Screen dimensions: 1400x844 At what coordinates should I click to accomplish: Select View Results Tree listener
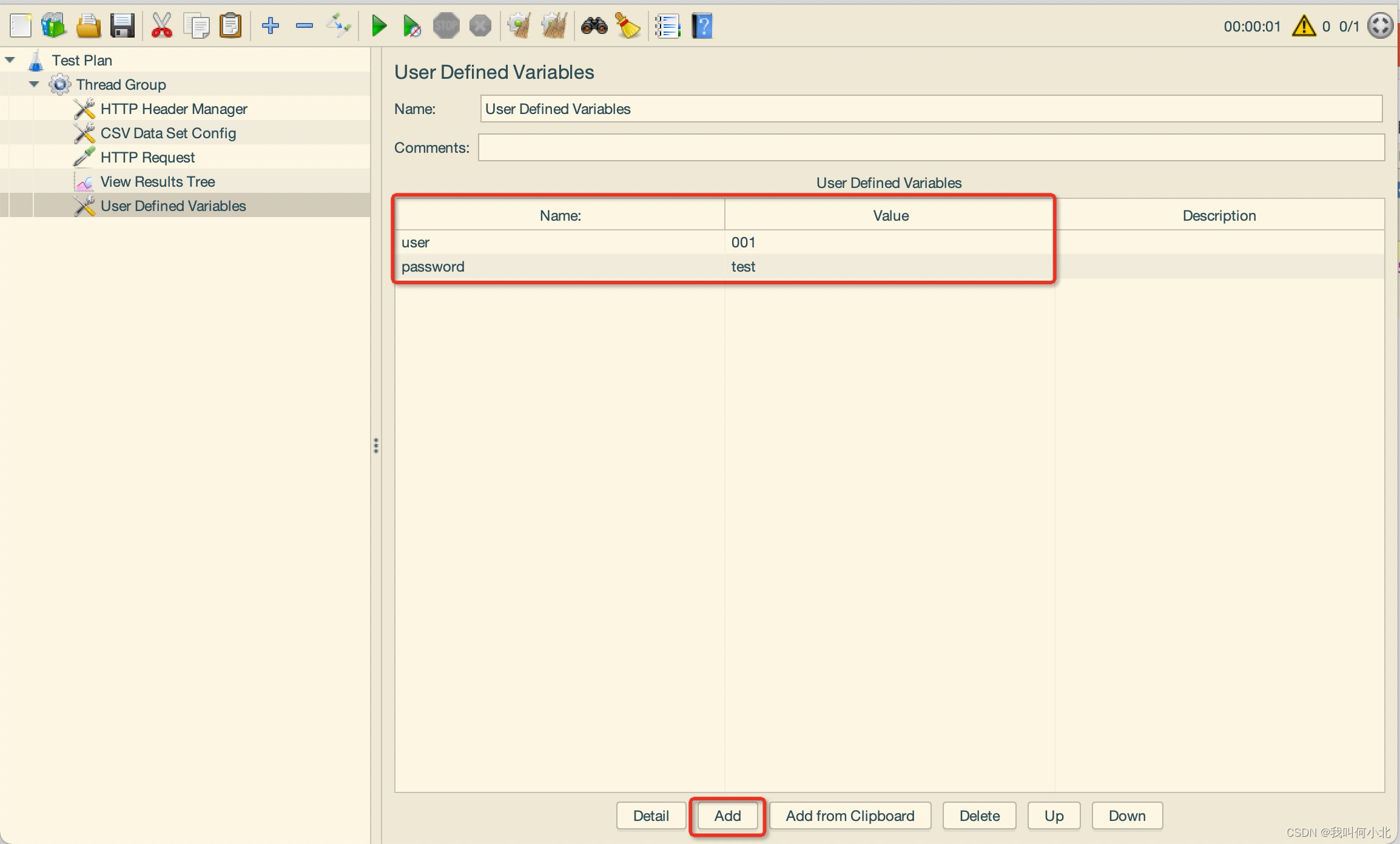pos(157,181)
